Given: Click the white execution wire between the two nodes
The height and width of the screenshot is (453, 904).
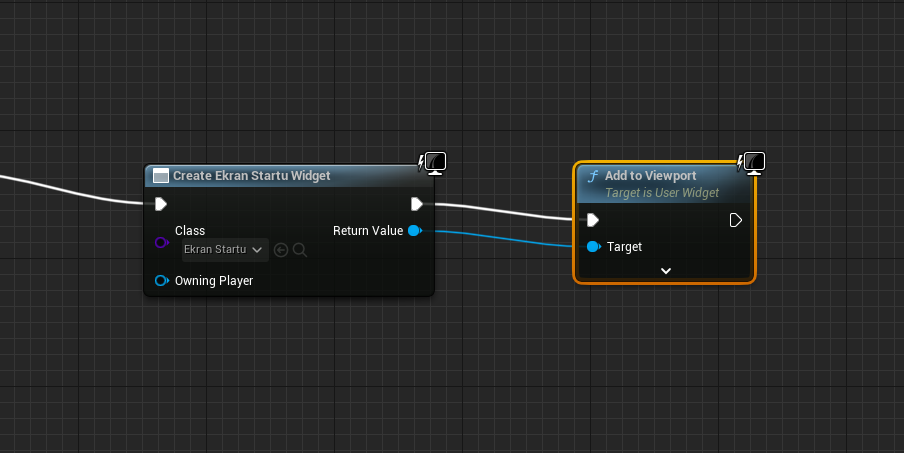Looking at the screenshot, I should pos(500,210).
